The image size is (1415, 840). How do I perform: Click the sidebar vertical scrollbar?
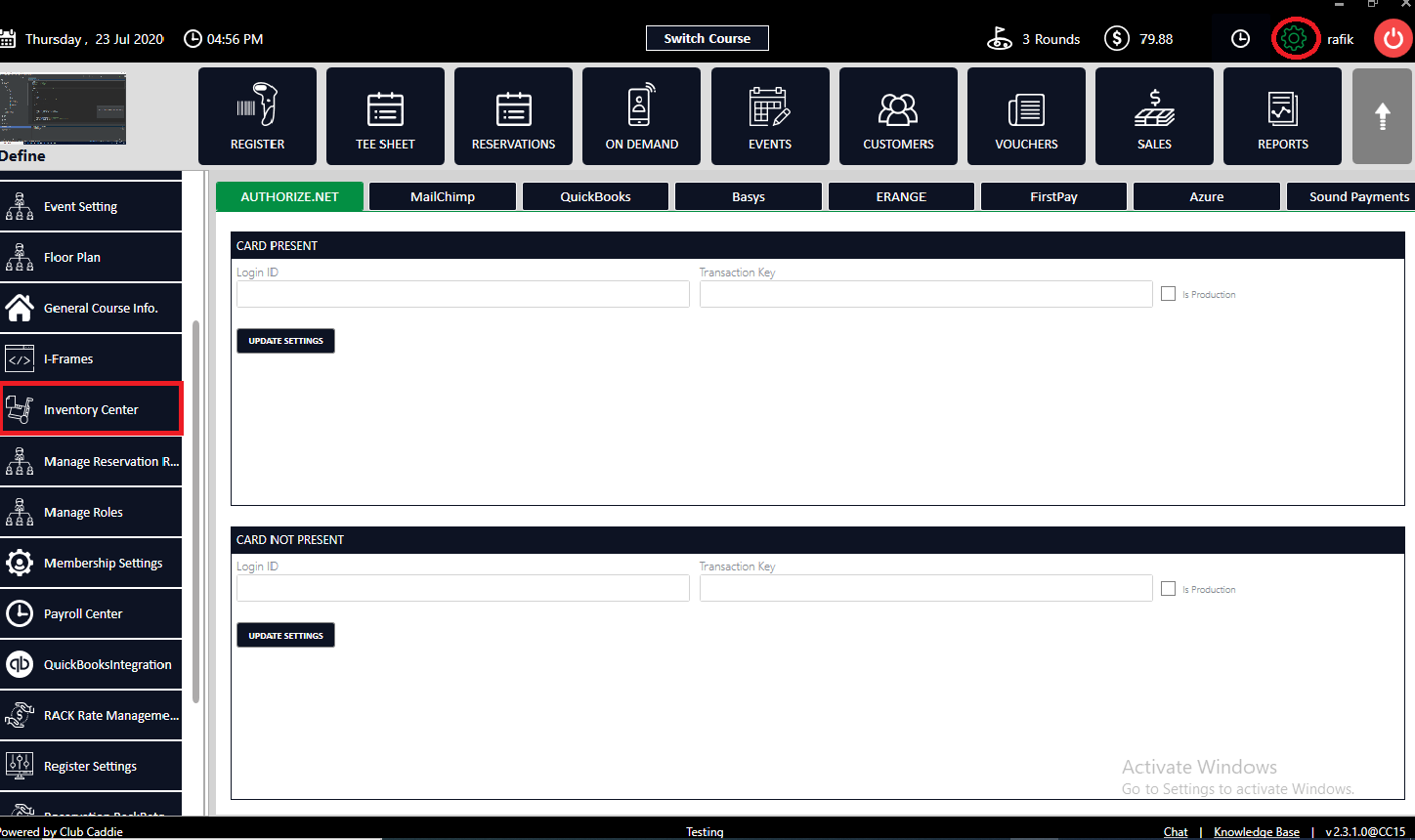196,512
